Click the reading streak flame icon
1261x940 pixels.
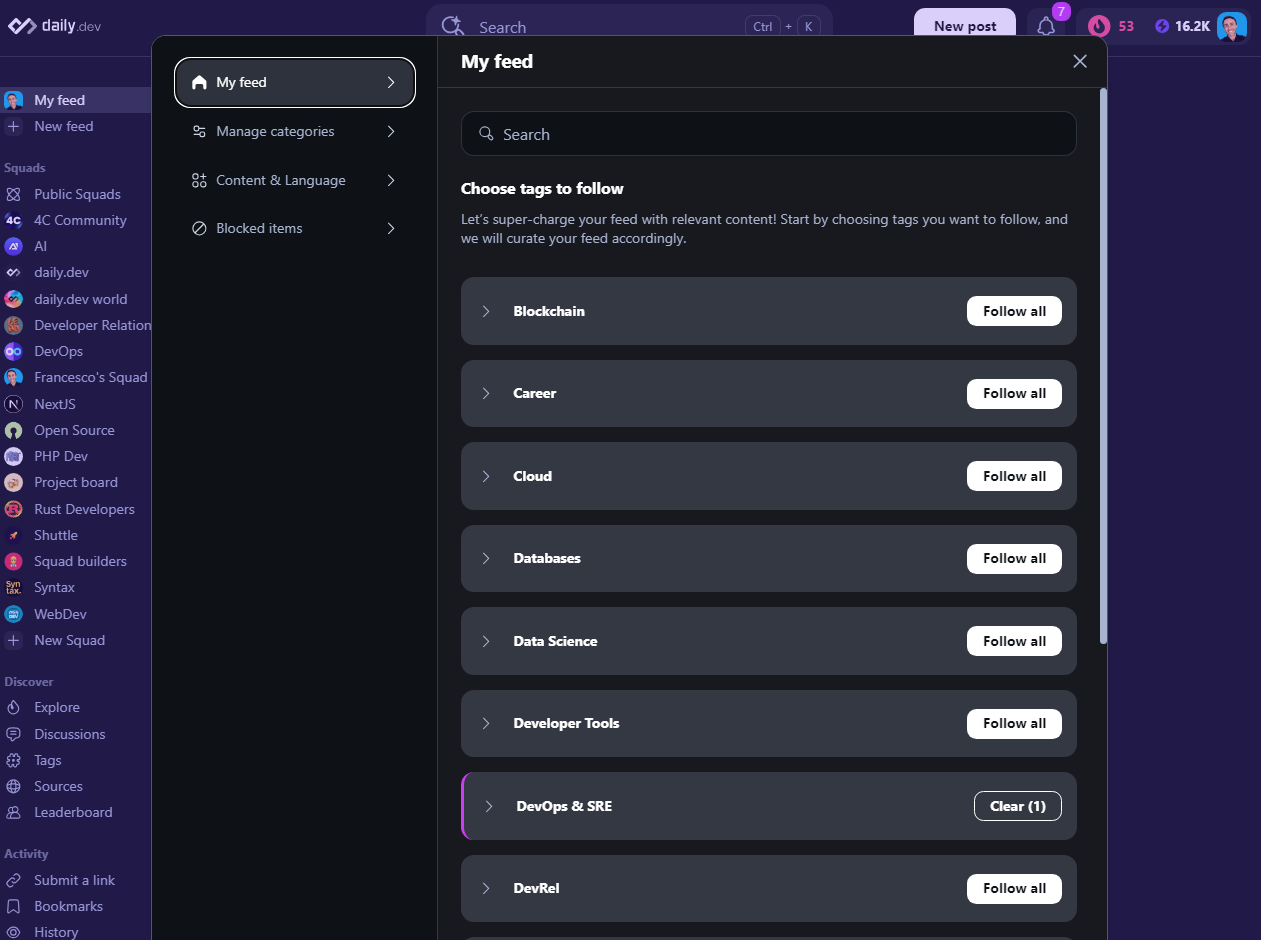(x=1100, y=26)
